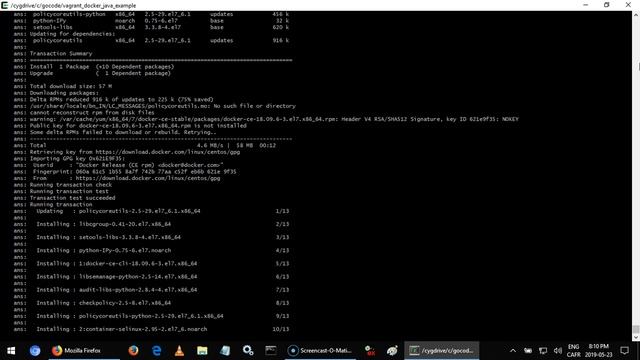Open the volume speaker tray icon

(558, 351)
